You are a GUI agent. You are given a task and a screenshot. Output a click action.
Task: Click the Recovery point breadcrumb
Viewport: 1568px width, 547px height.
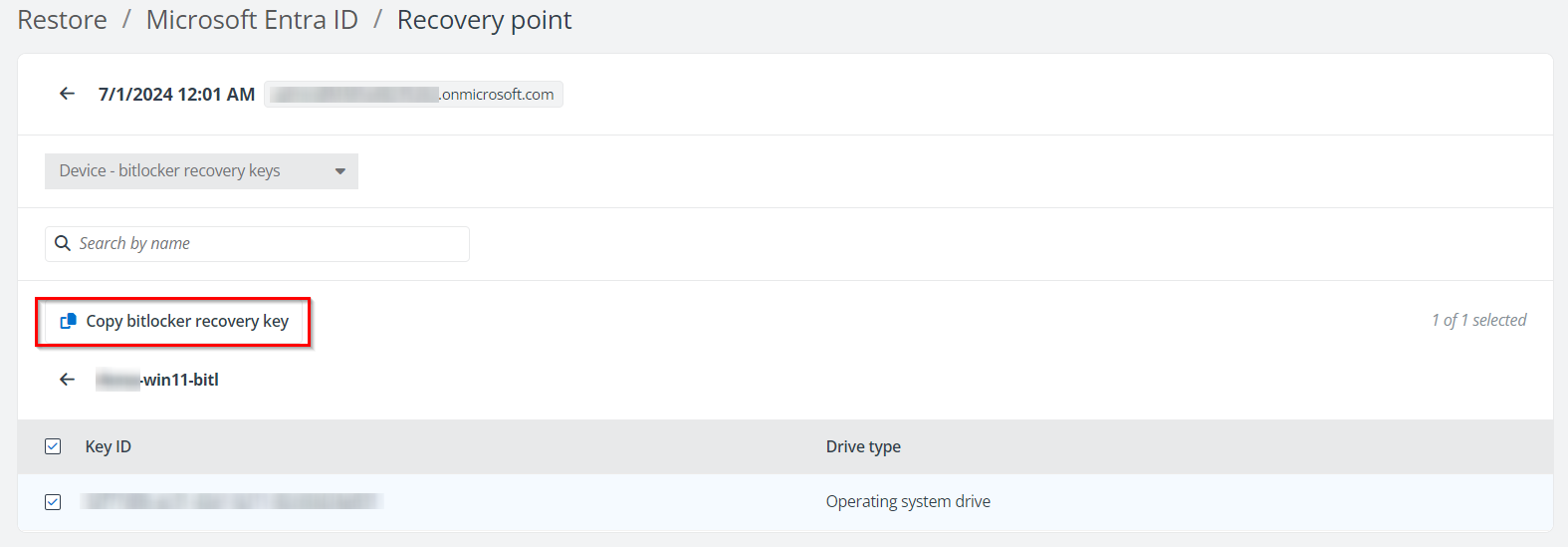(x=484, y=20)
